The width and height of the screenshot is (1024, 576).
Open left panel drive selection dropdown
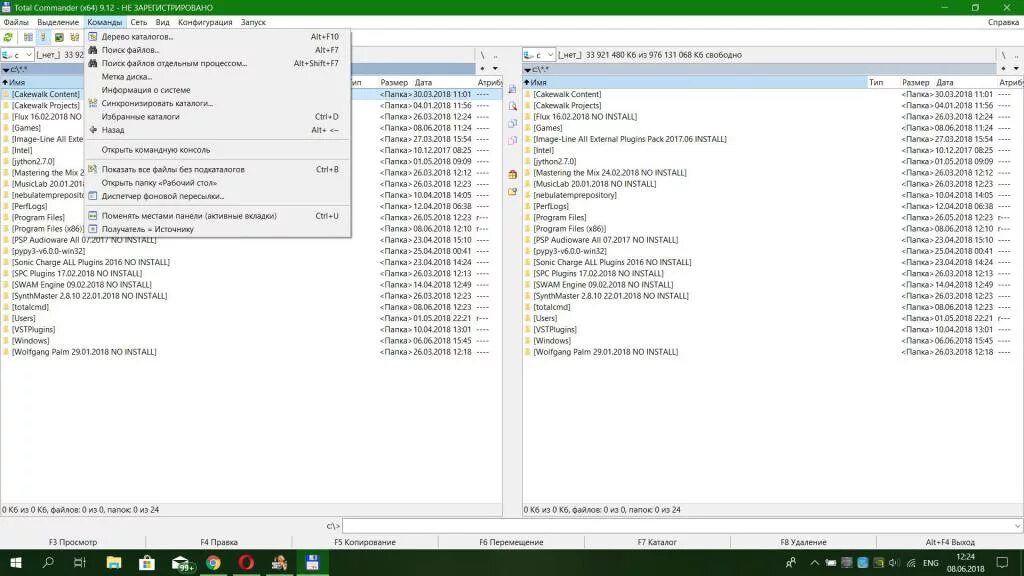click(x=18, y=55)
